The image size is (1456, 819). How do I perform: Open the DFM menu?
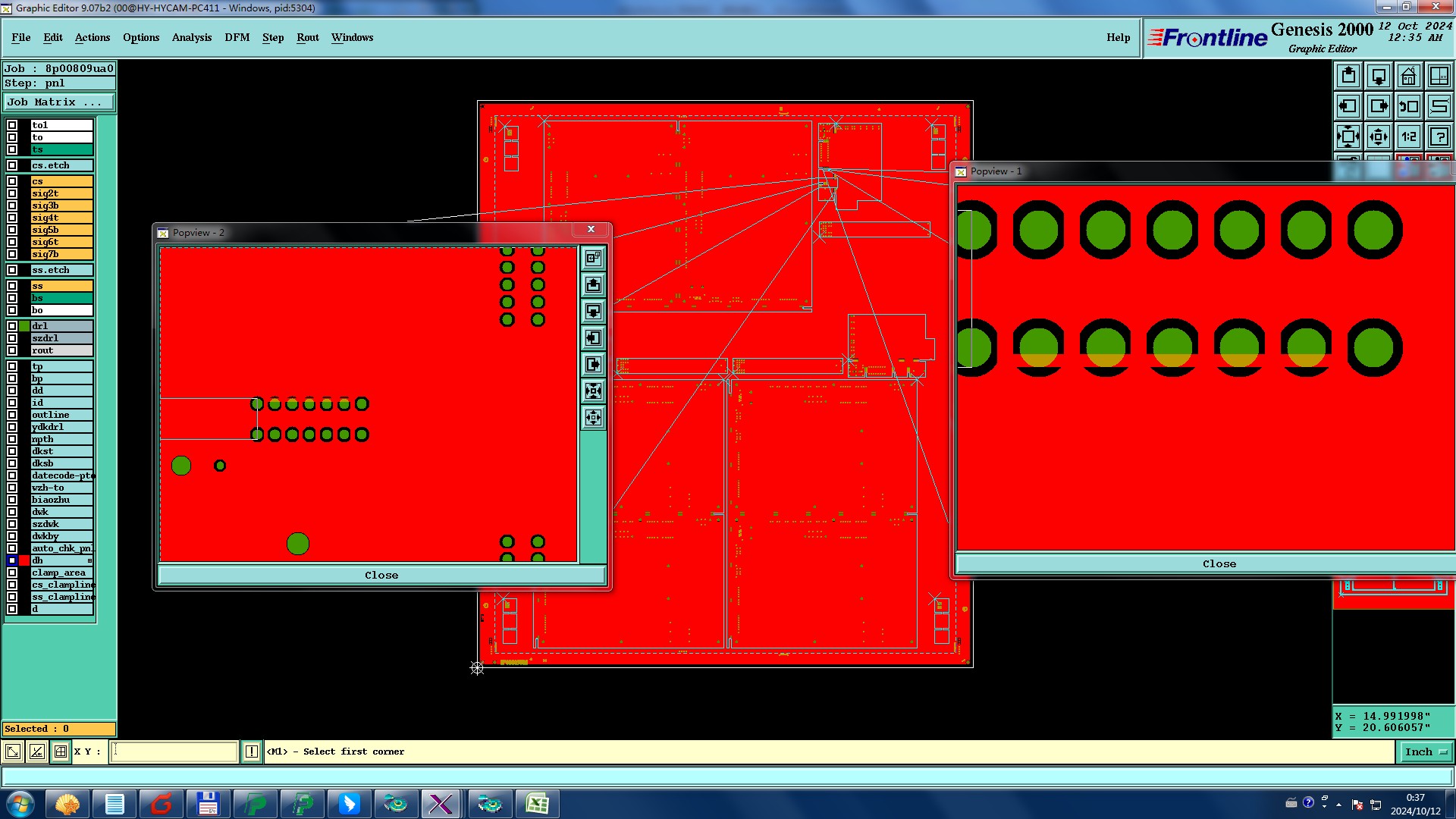click(237, 37)
